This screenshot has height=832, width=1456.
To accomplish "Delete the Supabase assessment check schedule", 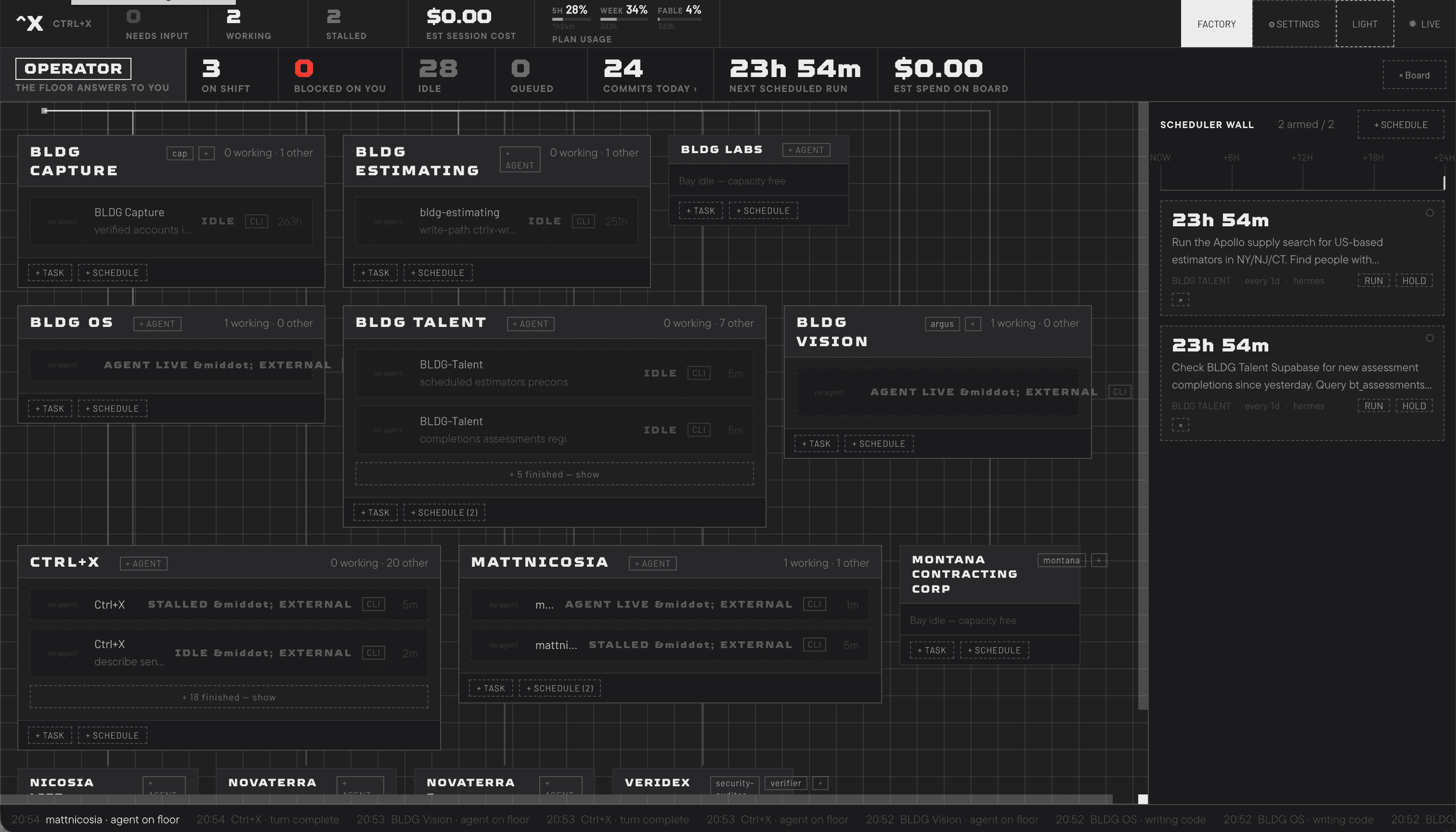I will pyautogui.click(x=1180, y=425).
